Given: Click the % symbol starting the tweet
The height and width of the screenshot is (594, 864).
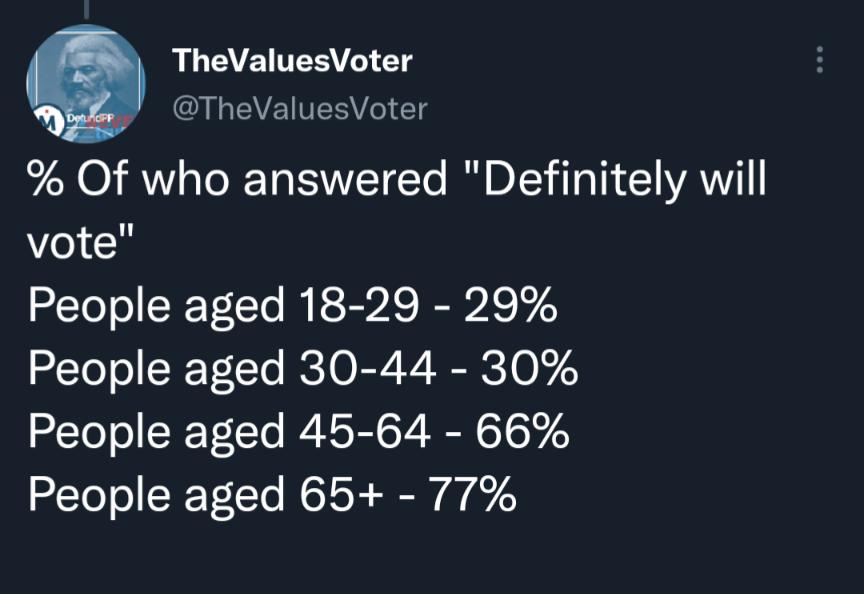Looking at the screenshot, I should pos(45,179).
